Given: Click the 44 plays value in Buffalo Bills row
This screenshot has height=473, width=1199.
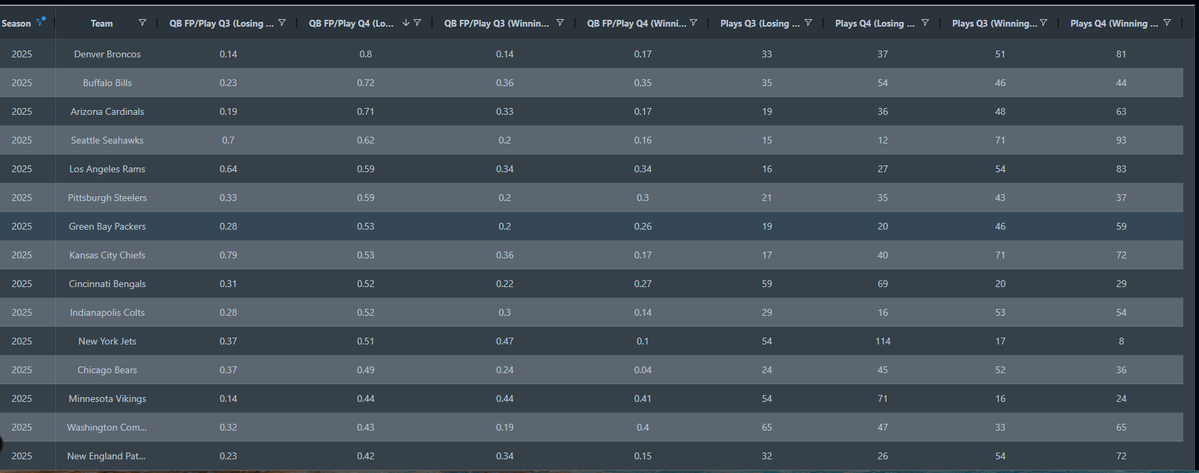Looking at the screenshot, I should [1121, 83].
